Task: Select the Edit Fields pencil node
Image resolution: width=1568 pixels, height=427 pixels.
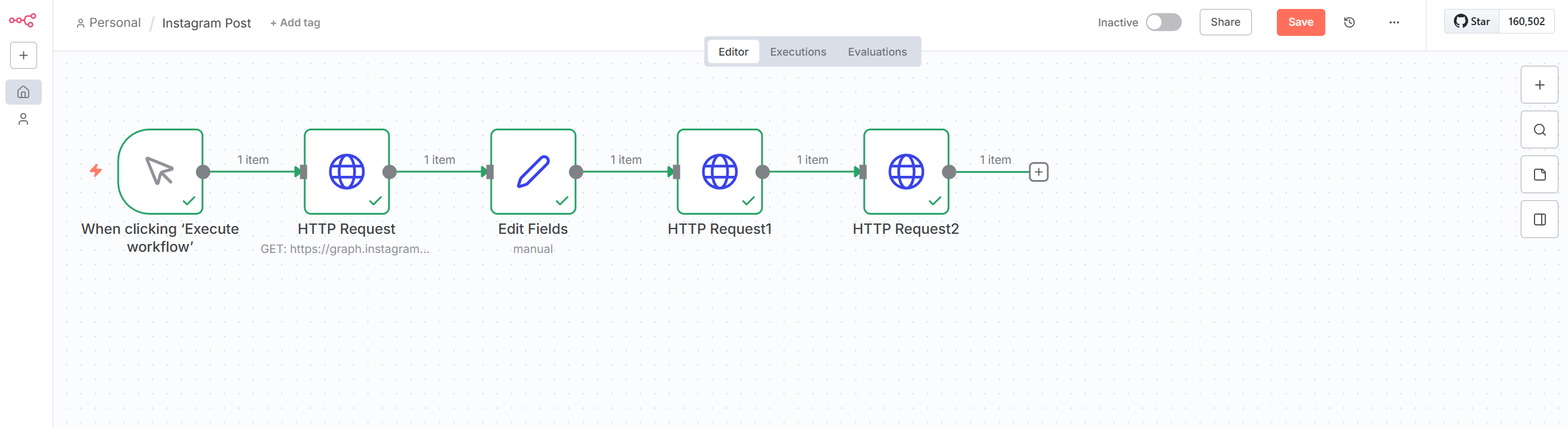Action: (533, 172)
